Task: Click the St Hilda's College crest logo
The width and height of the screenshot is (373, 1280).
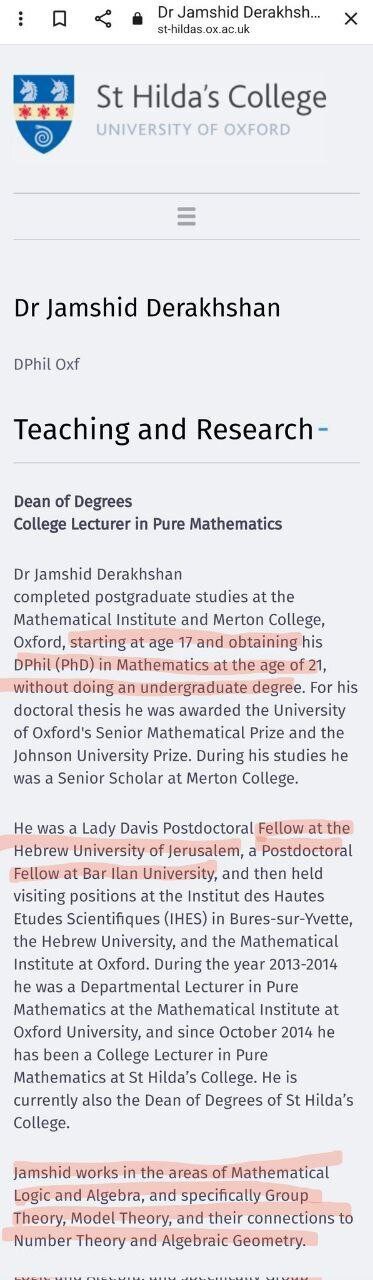Action: coord(43,114)
